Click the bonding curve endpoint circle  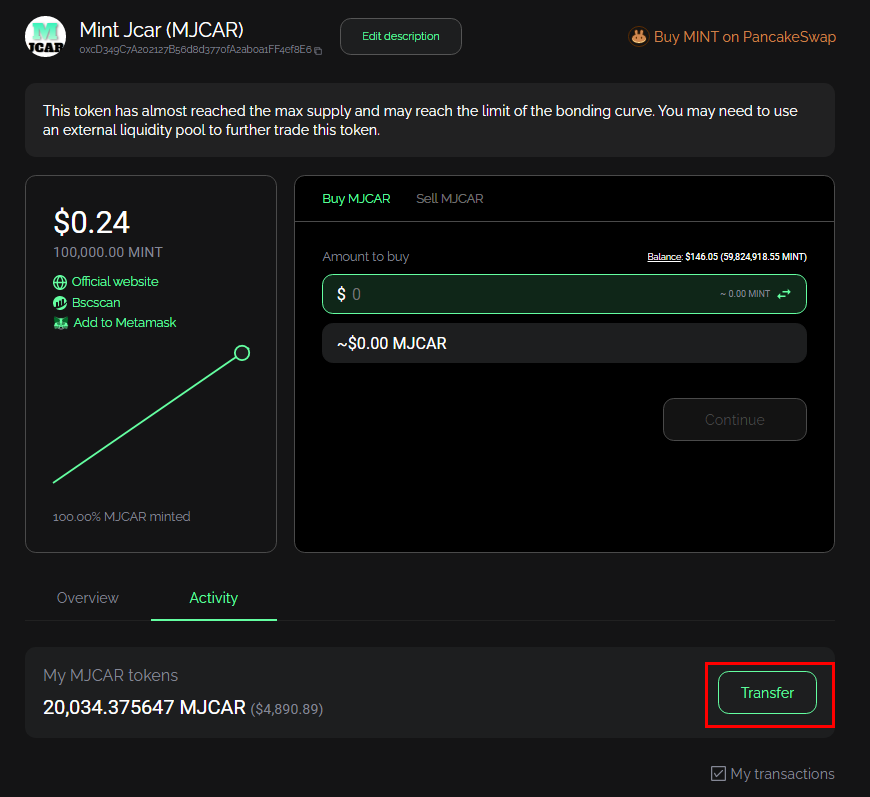[242, 353]
